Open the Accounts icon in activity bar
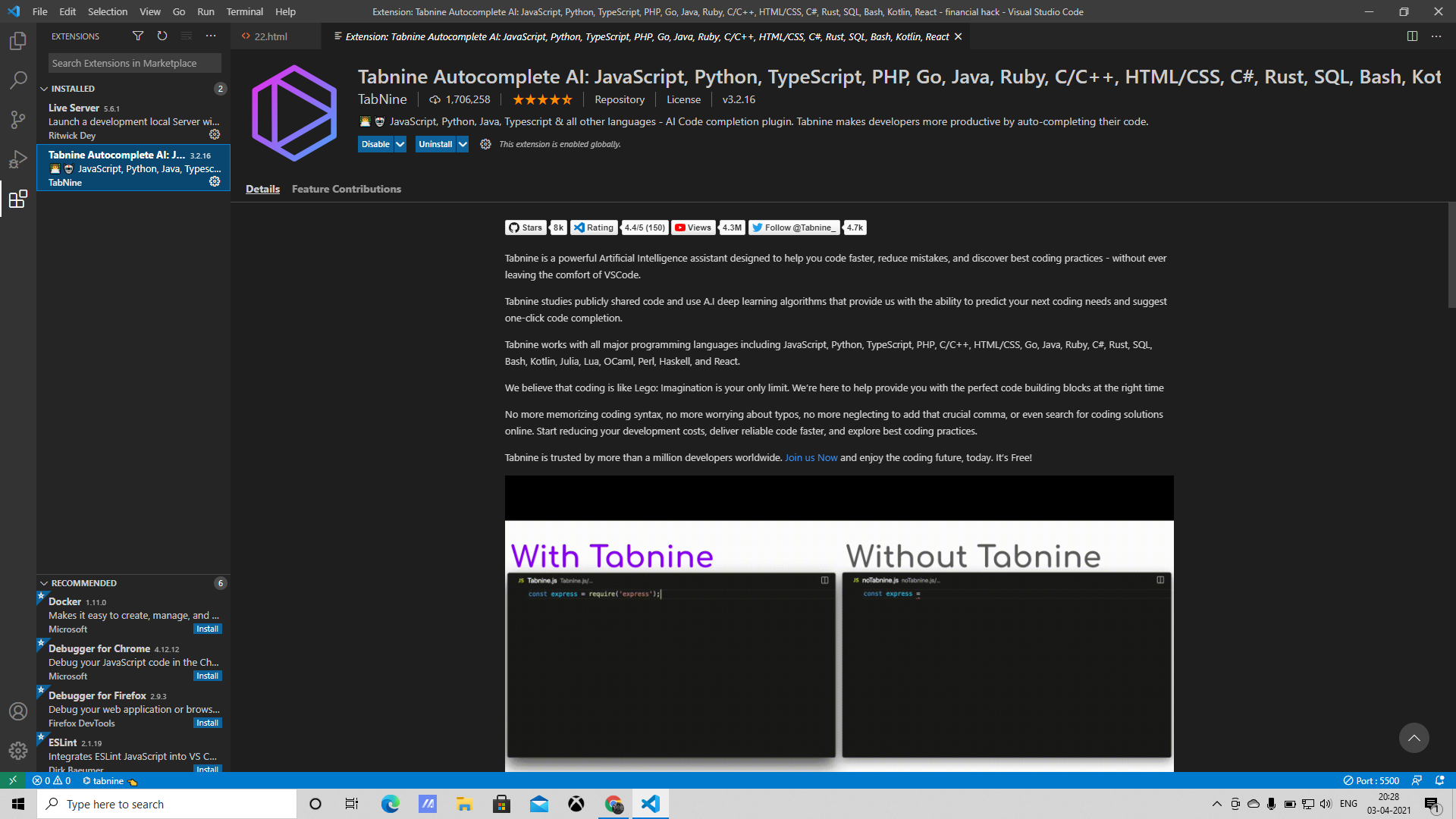Image resolution: width=1456 pixels, height=819 pixels. click(18, 711)
